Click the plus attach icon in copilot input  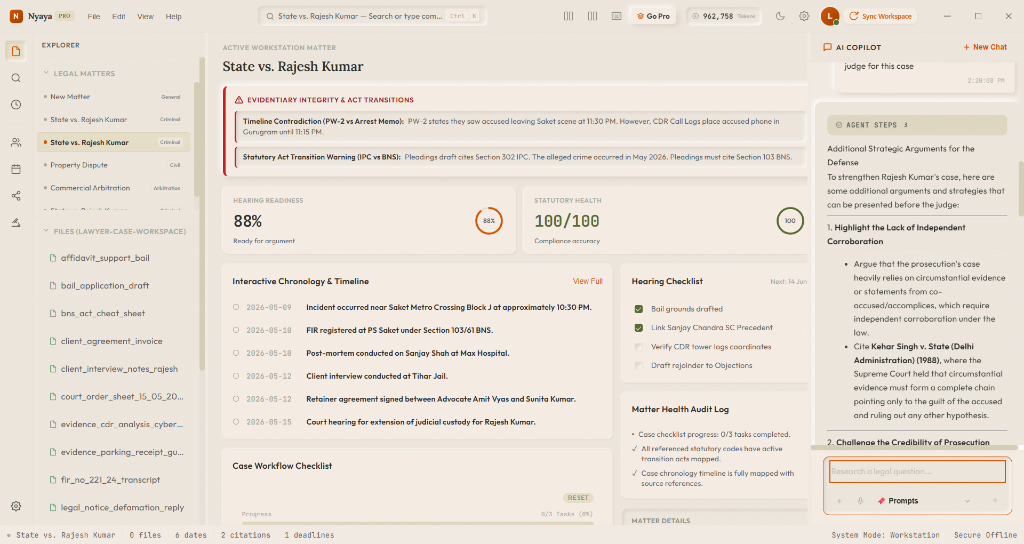839,501
